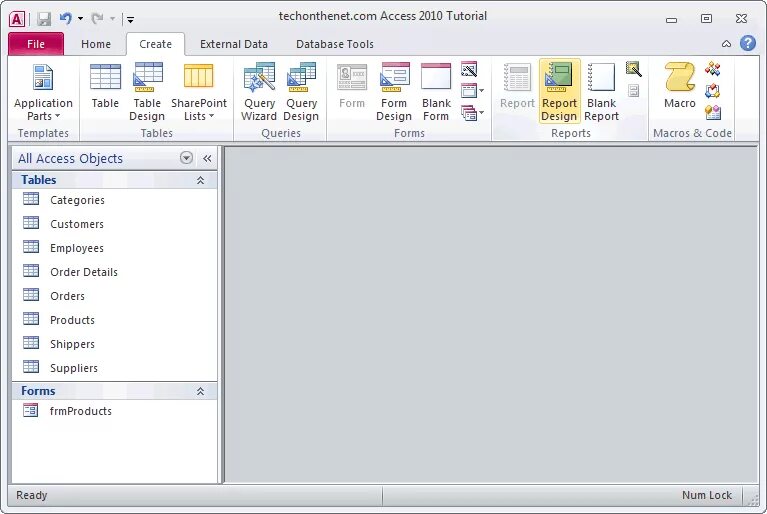Click Num Lock in the status bar
This screenshot has height=514, width=767.
click(x=707, y=495)
